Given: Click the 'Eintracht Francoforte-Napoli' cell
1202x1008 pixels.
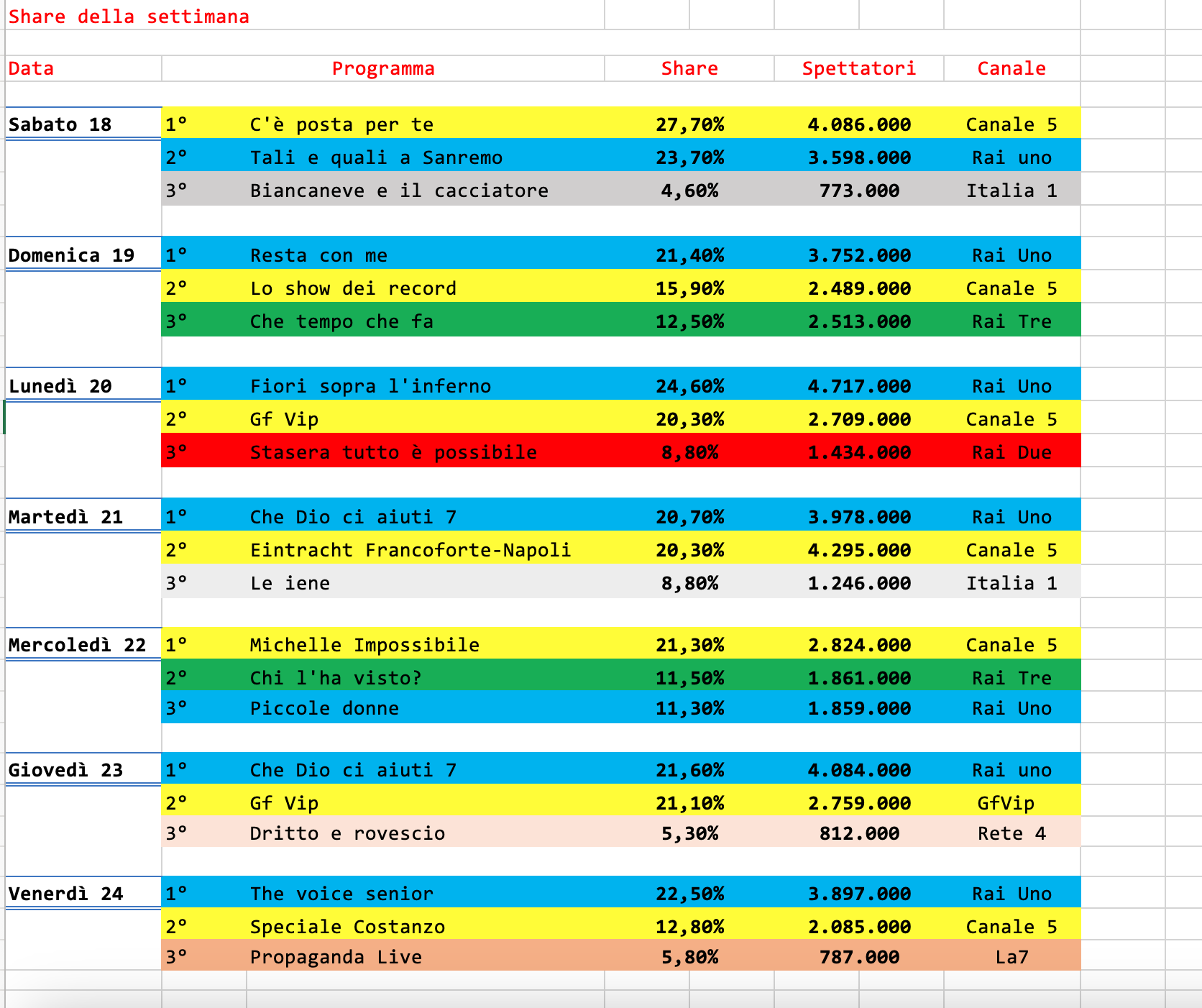Looking at the screenshot, I should (x=410, y=550).
